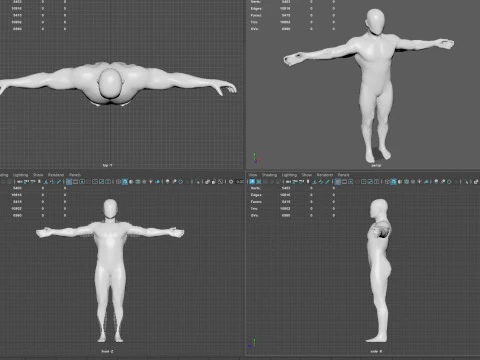Open Lighting menu in front view panel
The height and width of the screenshot is (360, 480).
[x=20, y=175]
